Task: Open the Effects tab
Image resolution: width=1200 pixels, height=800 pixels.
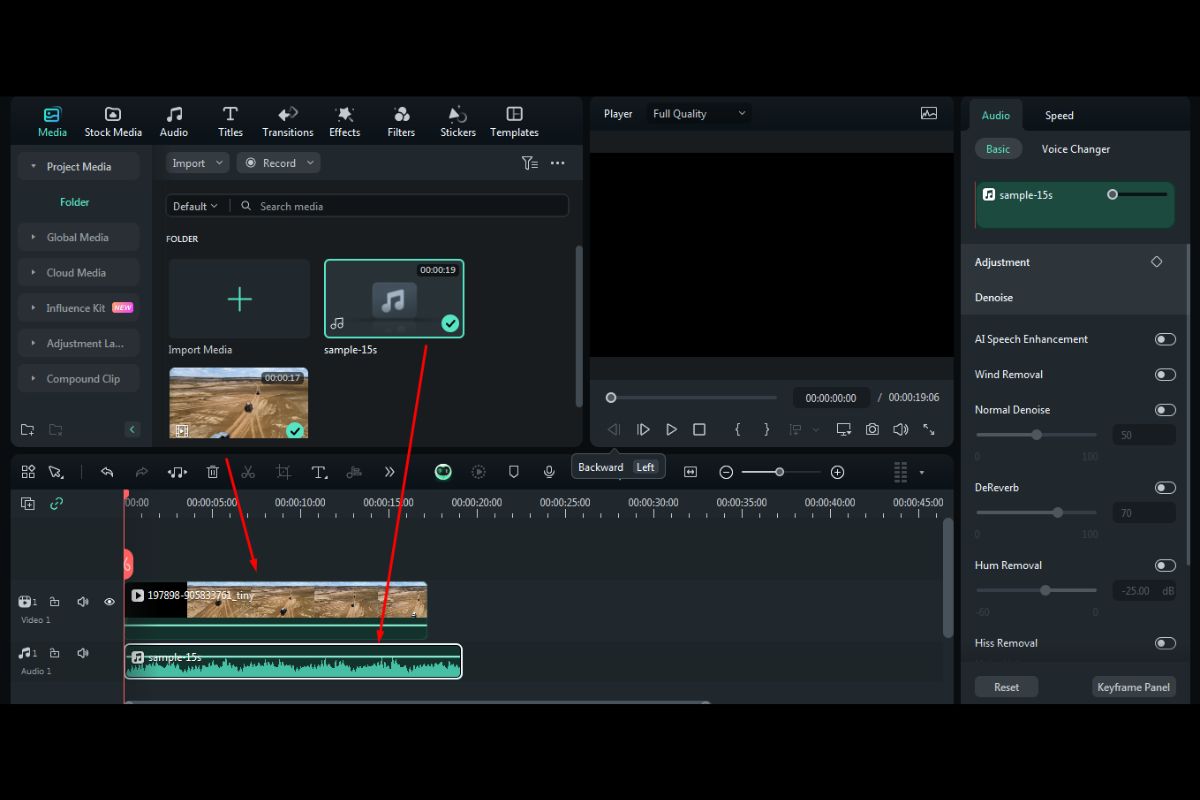Action: click(344, 122)
